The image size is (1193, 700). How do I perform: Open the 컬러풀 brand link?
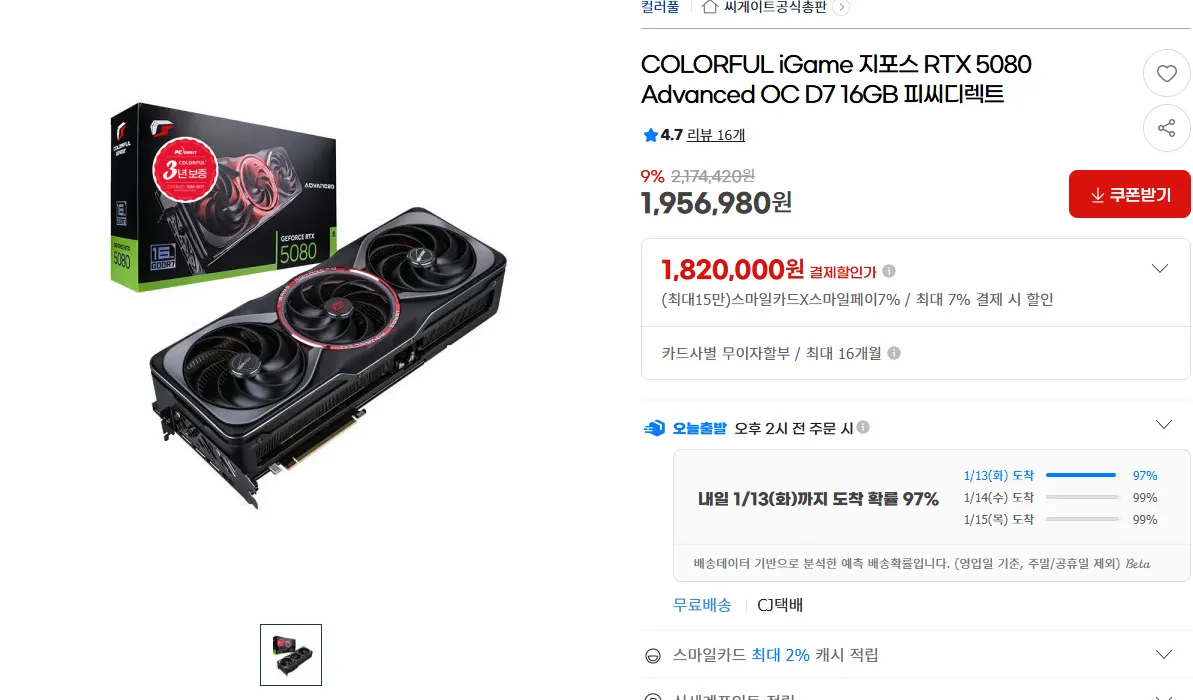point(660,7)
